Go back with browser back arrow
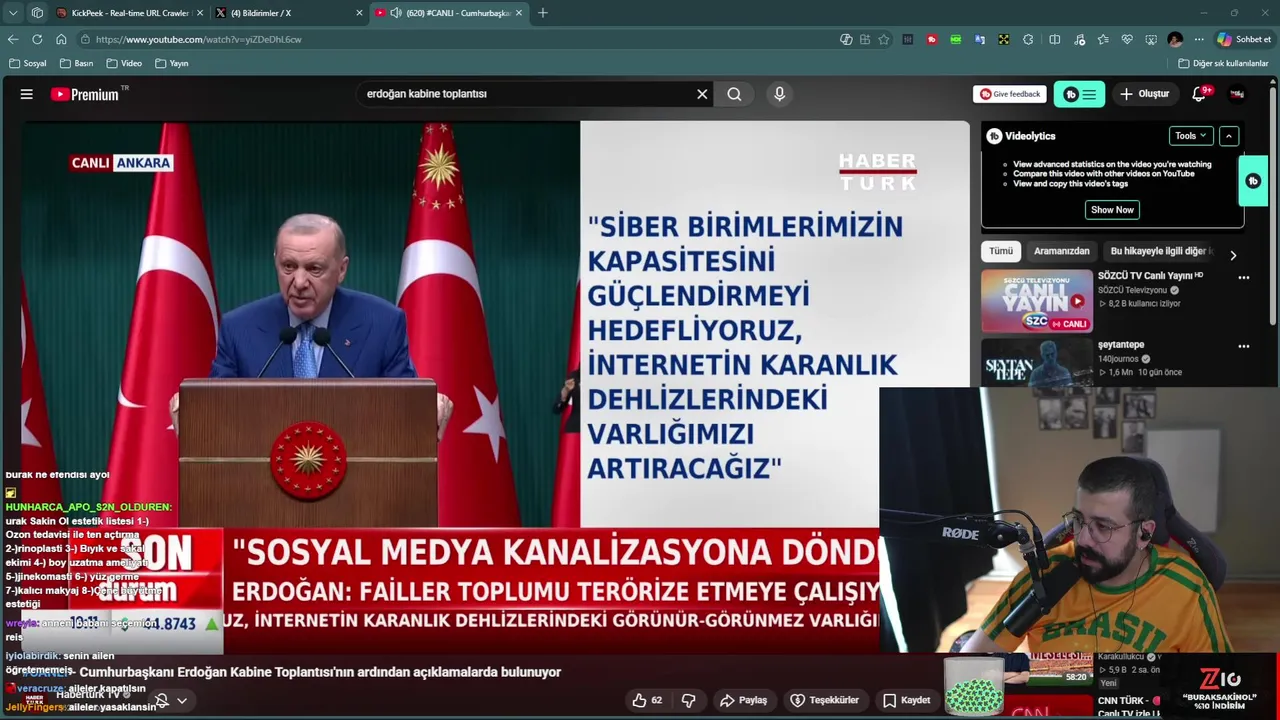 coord(13,39)
